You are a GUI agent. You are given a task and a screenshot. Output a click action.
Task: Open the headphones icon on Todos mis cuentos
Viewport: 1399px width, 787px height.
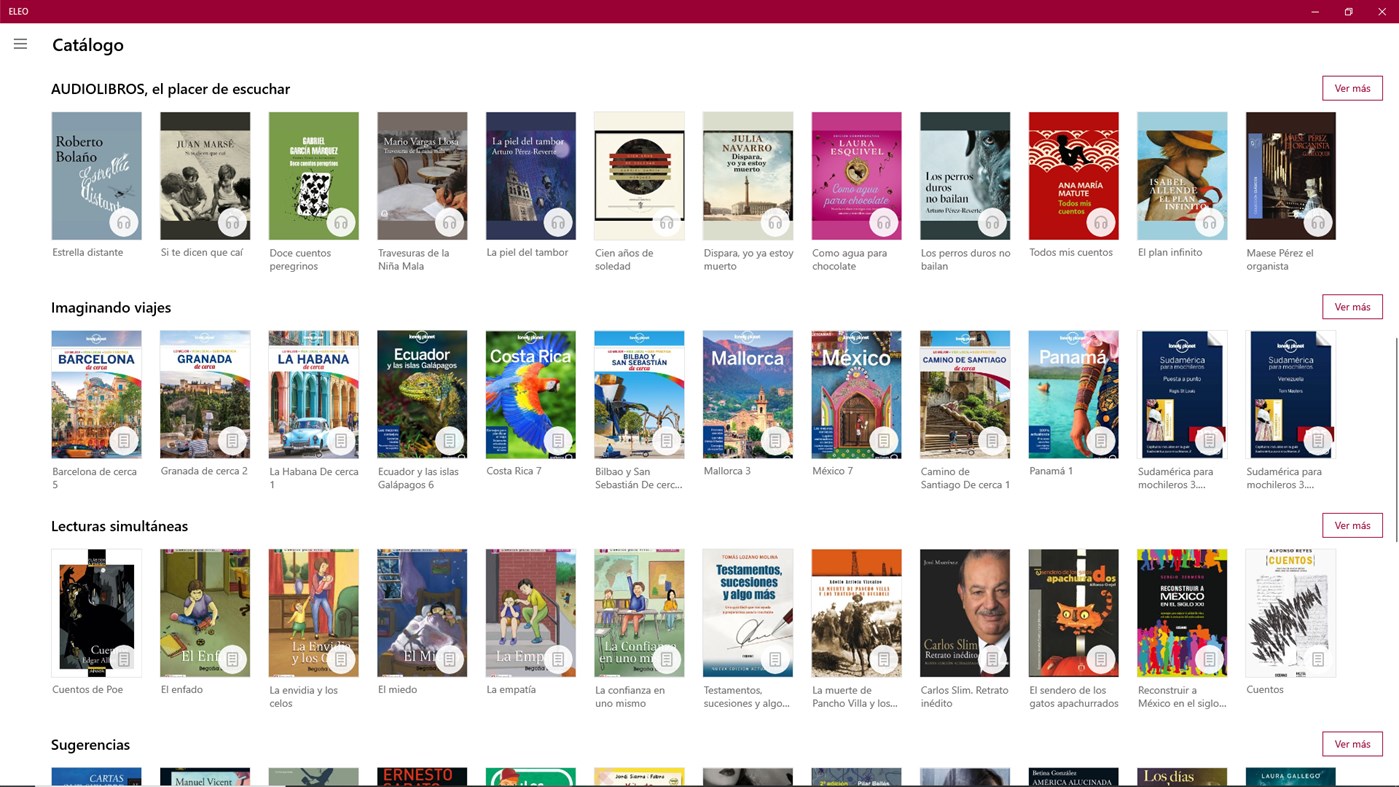pos(1101,222)
